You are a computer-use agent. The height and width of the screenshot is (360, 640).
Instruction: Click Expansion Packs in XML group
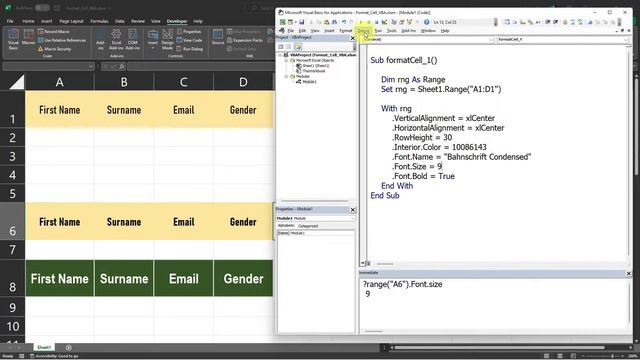pos(245,40)
